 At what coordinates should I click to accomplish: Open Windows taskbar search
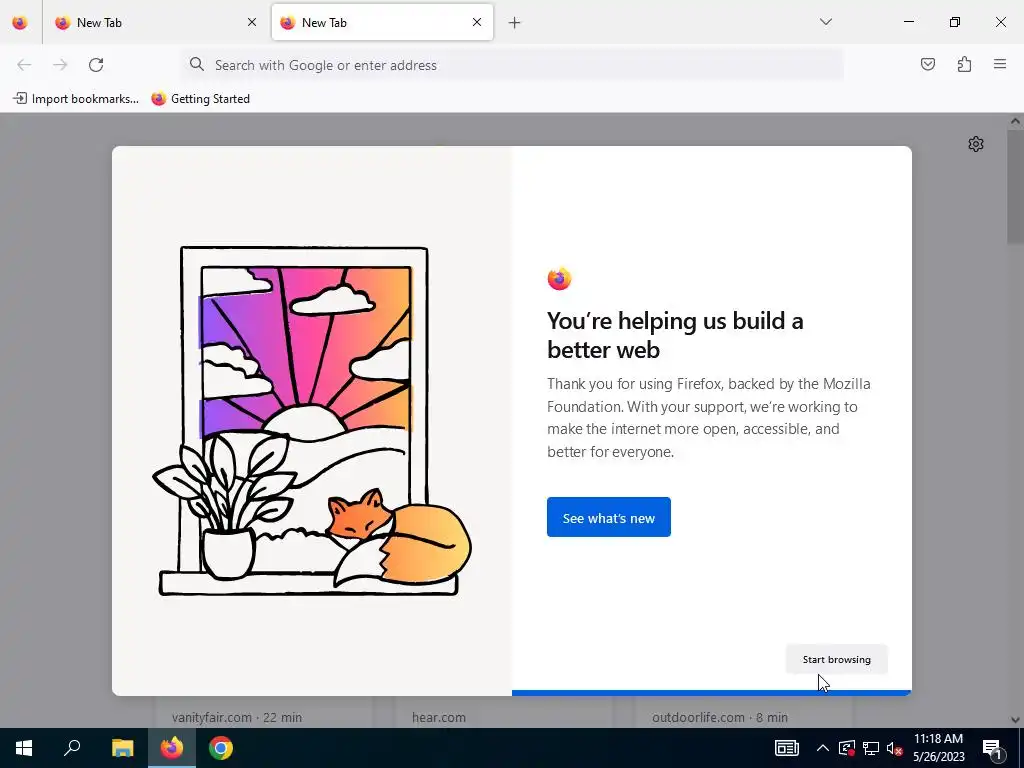coord(72,748)
